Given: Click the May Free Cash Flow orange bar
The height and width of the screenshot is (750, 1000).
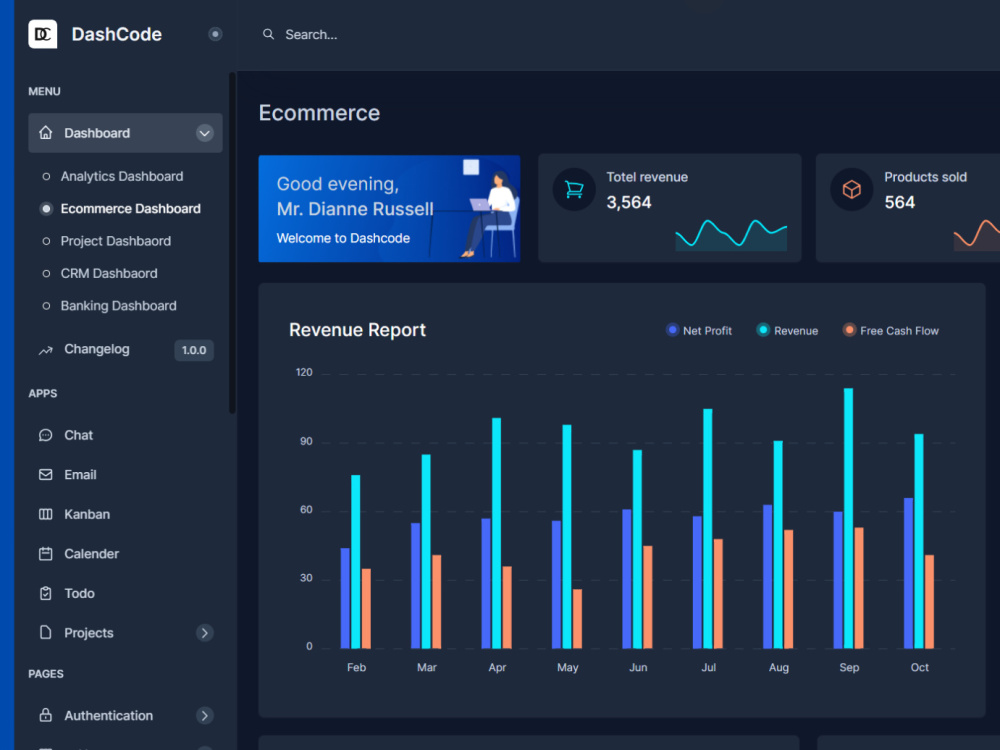Looking at the screenshot, I should click(x=577, y=619).
